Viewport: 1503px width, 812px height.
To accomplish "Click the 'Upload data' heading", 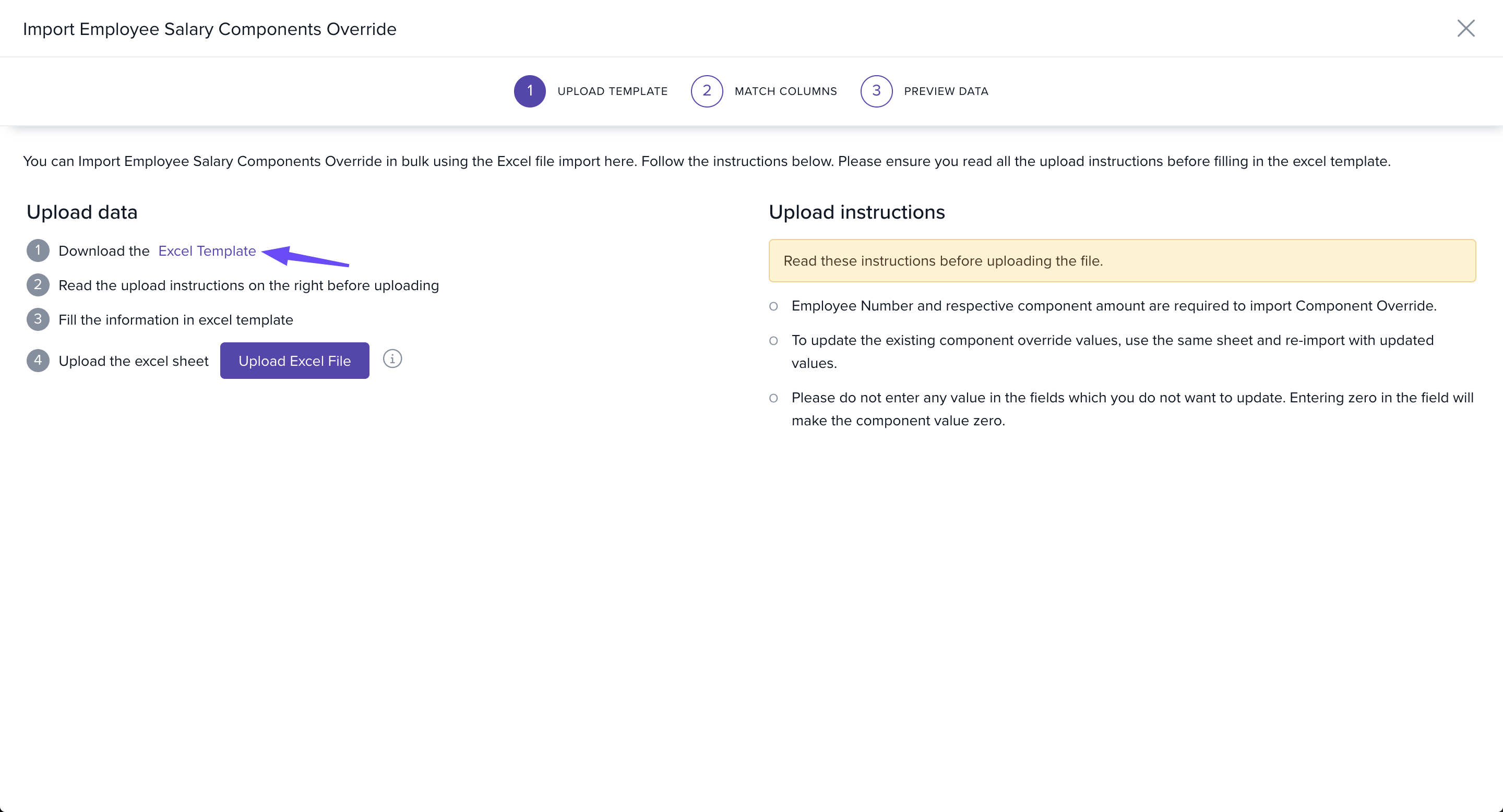I will coord(82,212).
